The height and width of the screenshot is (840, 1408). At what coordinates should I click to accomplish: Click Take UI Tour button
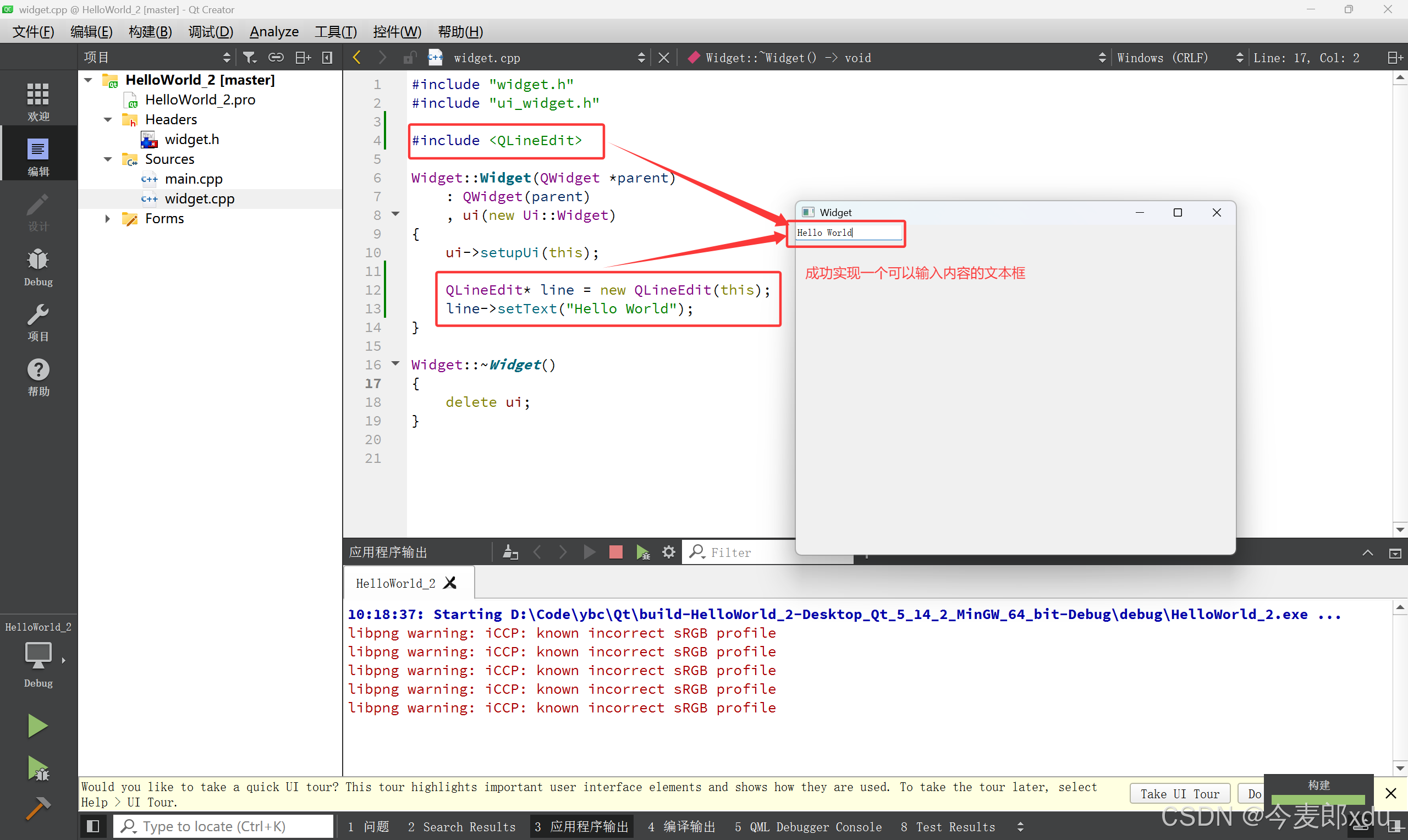tap(1180, 794)
